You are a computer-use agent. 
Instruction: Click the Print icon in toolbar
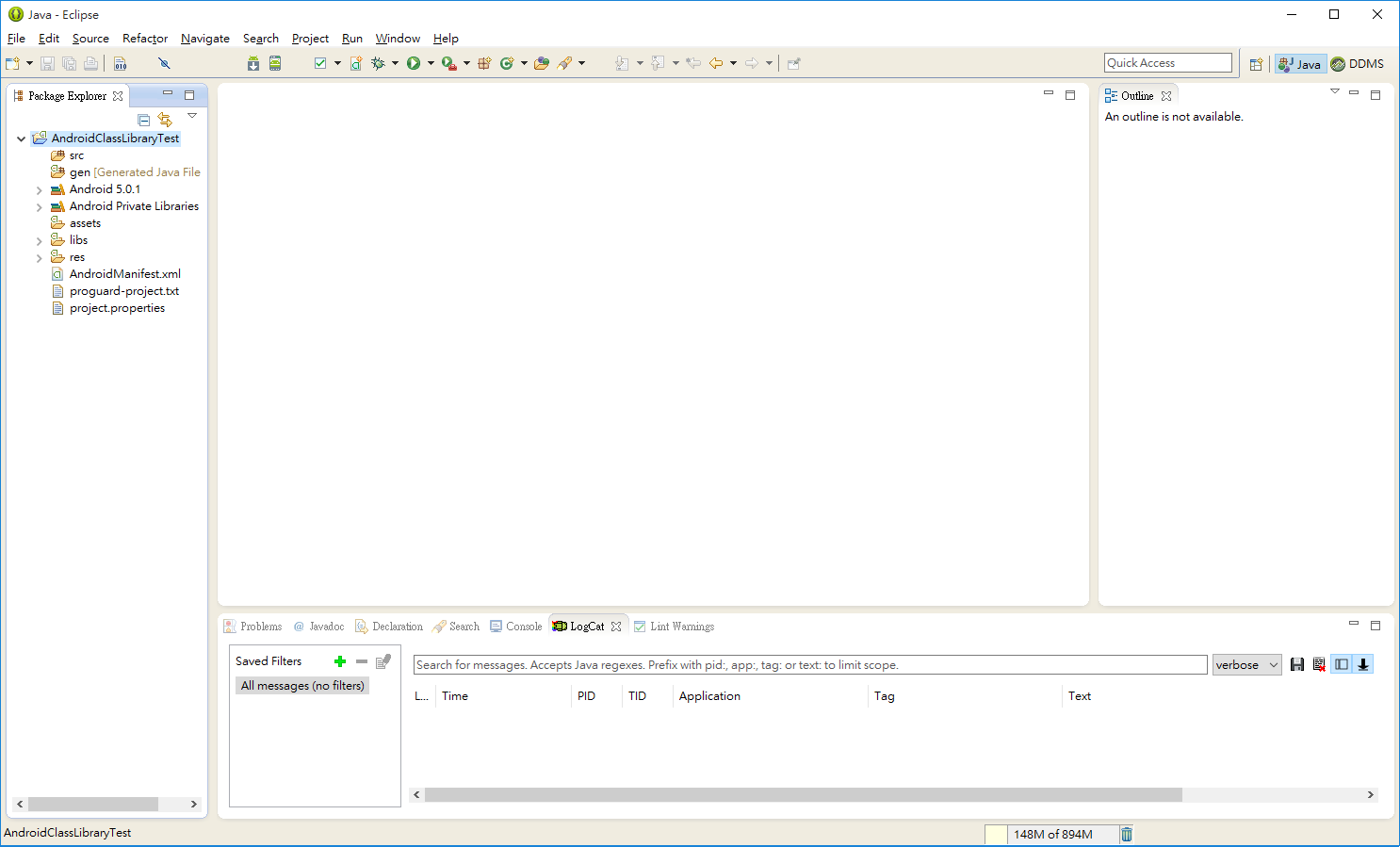(90, 63)
